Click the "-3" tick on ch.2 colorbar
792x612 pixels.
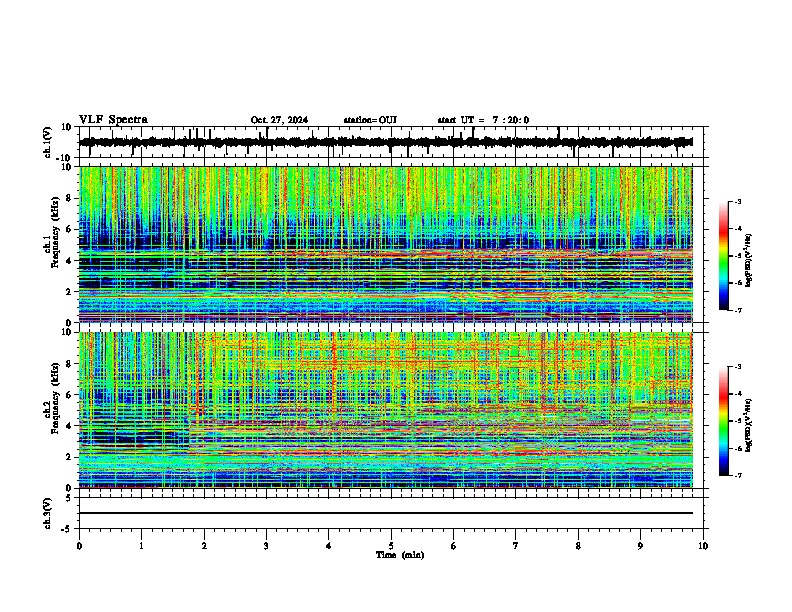737,367
